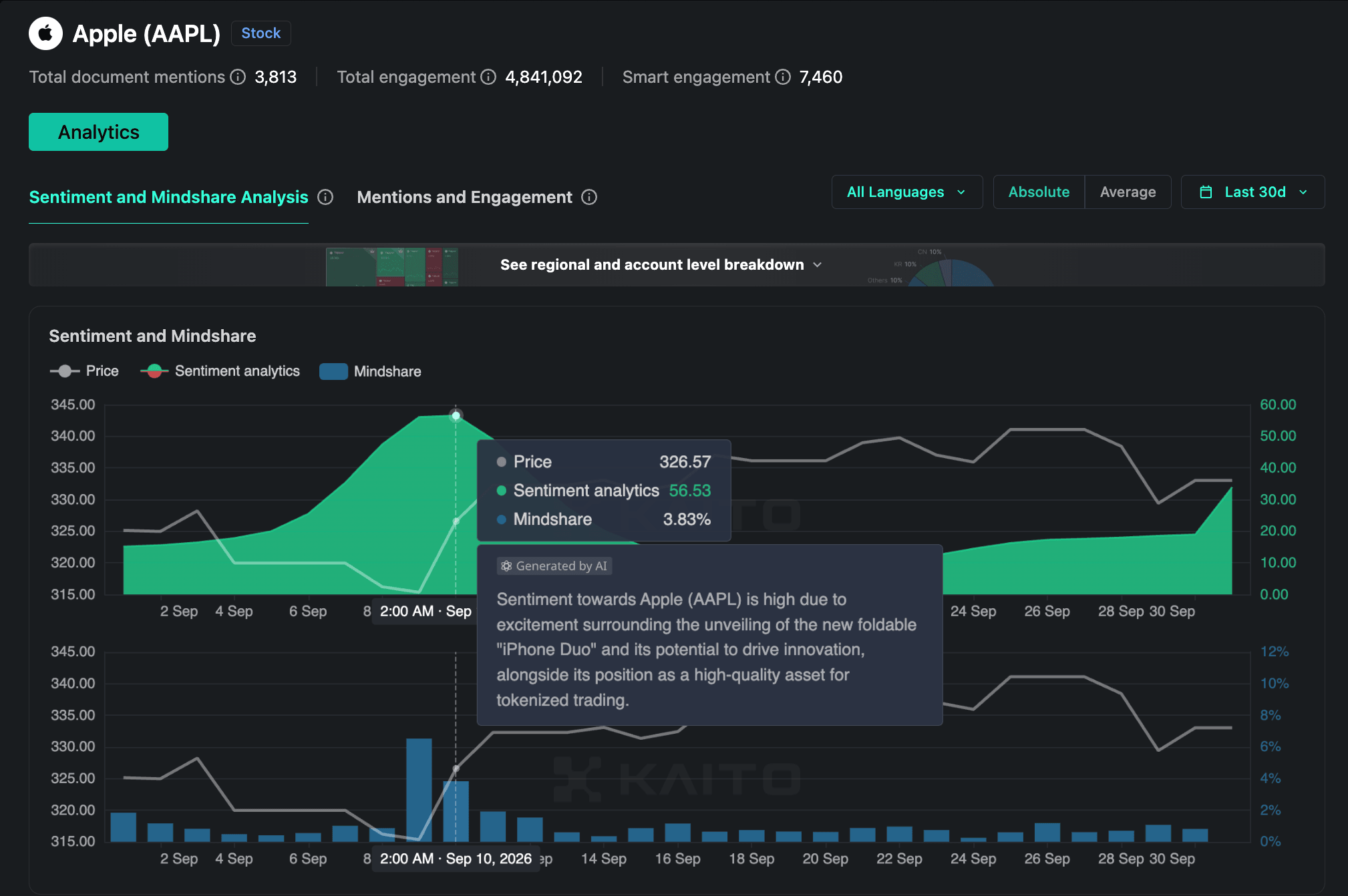1348x896 pixels.
Task: Switch to Average view
Action: (1128, 192)
